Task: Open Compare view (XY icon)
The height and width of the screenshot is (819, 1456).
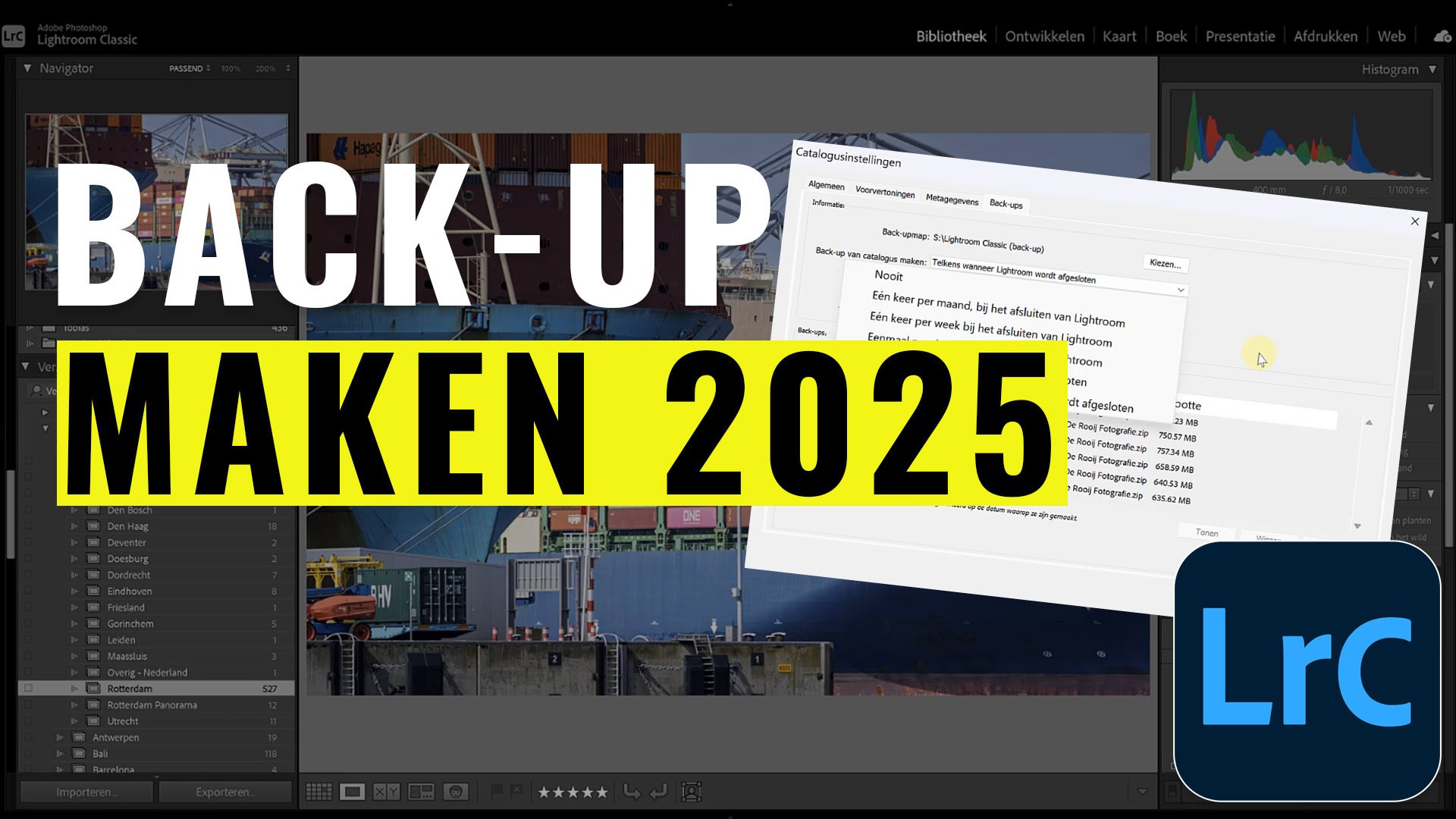Action: 387,792
